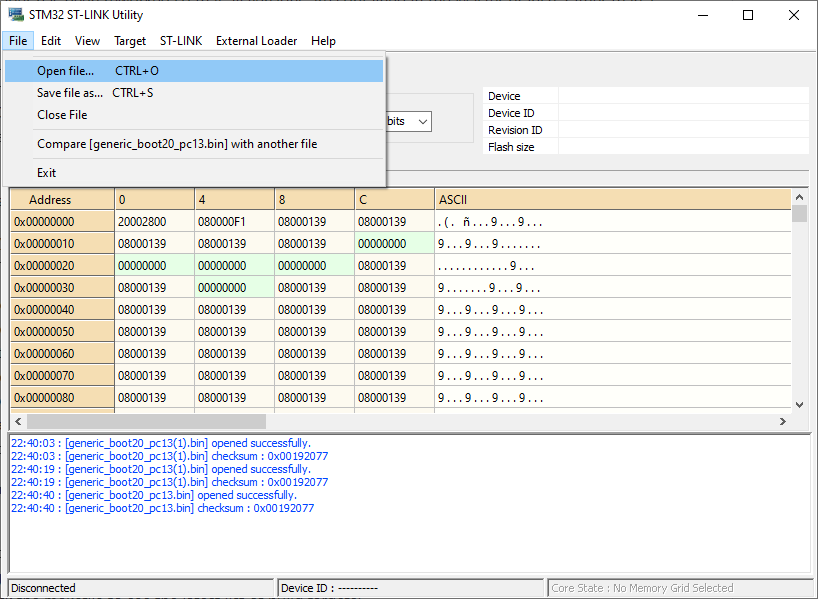
Task: Select address row 0x00000020
Action: click(x=62, y=266)
